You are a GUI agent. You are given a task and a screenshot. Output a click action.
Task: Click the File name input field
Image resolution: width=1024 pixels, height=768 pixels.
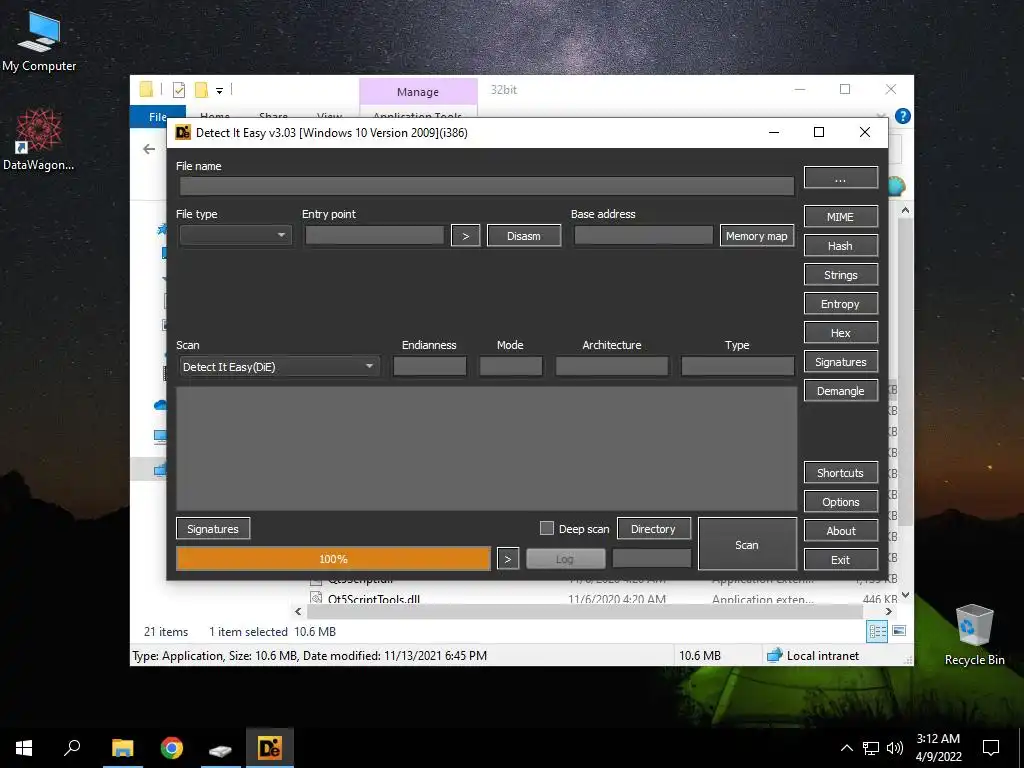487,186
